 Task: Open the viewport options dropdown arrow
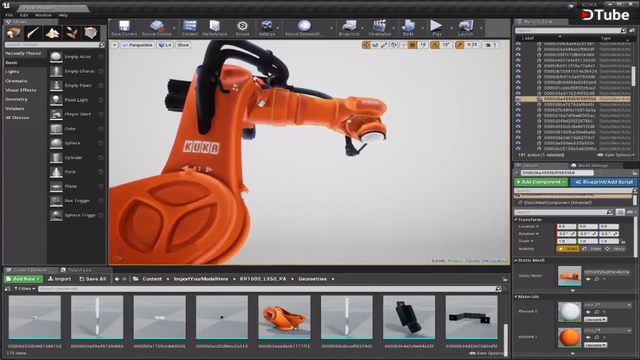click(x=115, y=45)
